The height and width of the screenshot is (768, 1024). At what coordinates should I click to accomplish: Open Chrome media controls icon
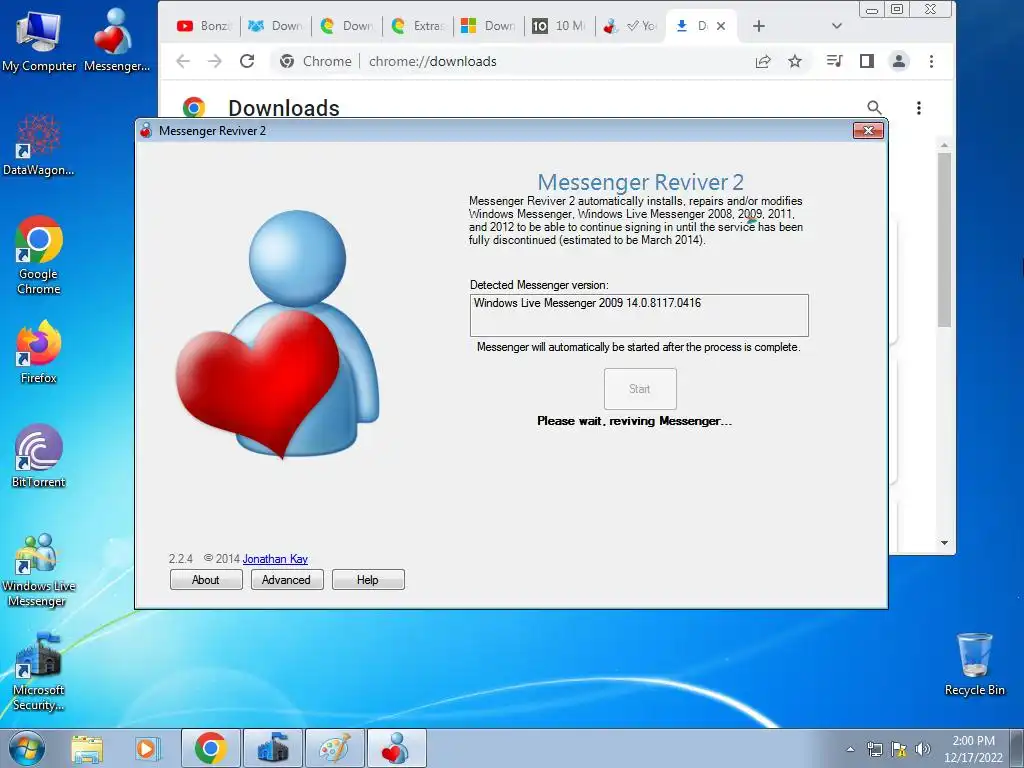tap(834, 61)
